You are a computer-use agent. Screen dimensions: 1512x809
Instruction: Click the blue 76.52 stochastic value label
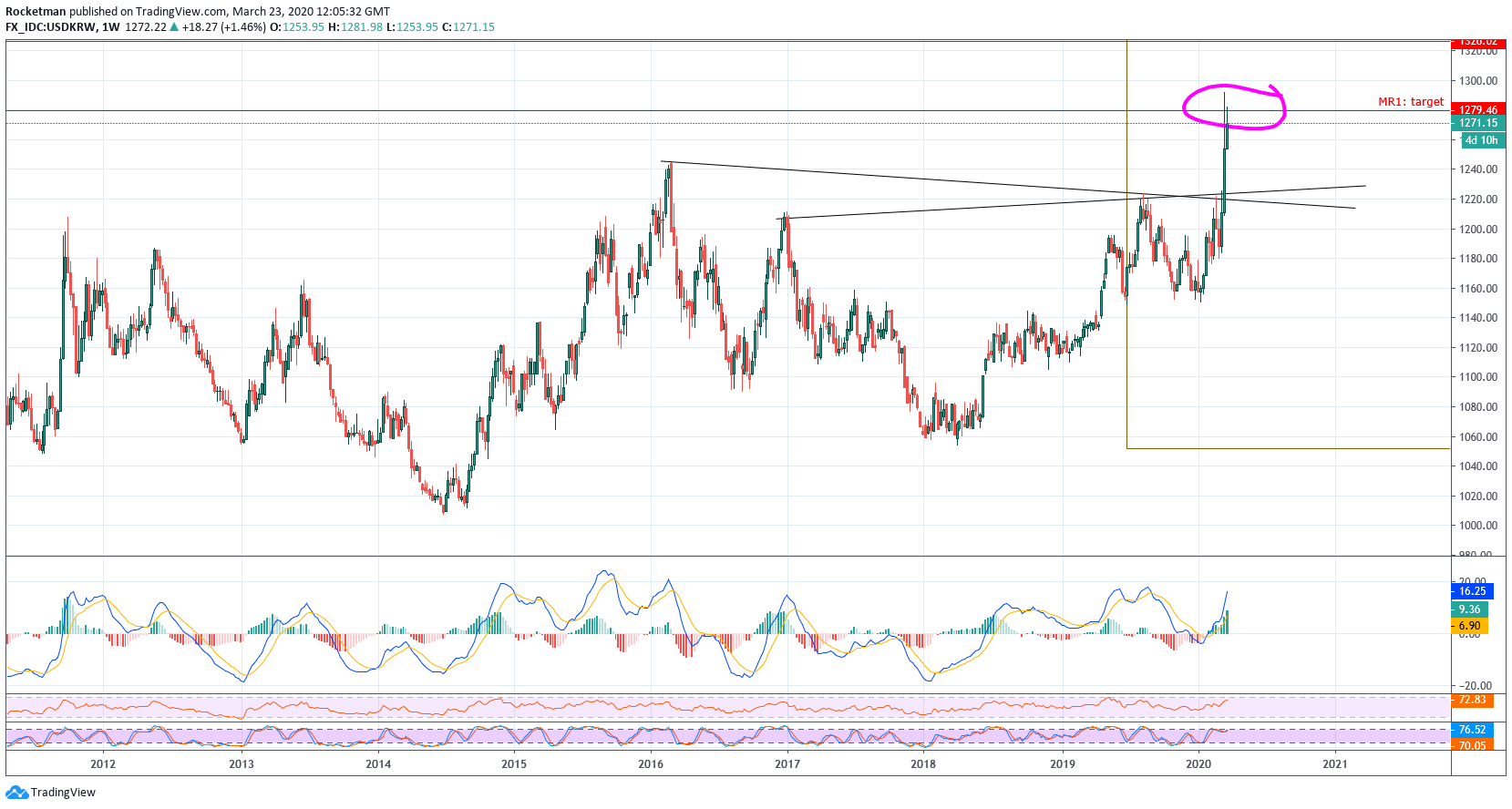click(1472, 730)
